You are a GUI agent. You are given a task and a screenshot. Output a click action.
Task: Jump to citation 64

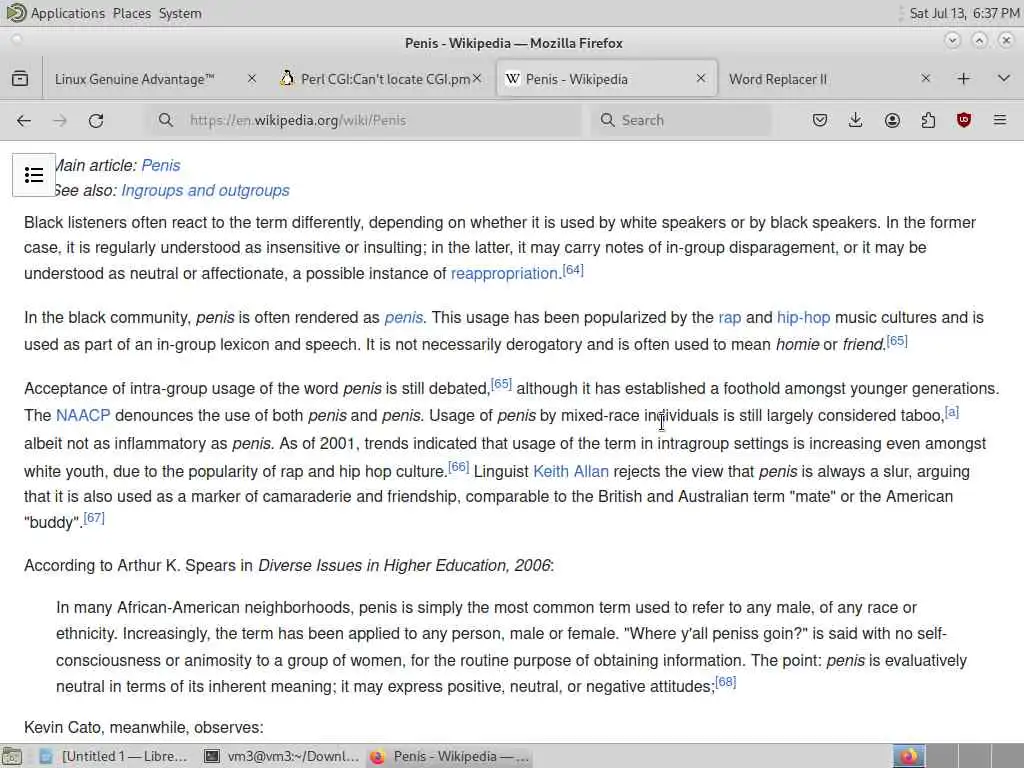[x=573, y=270]
